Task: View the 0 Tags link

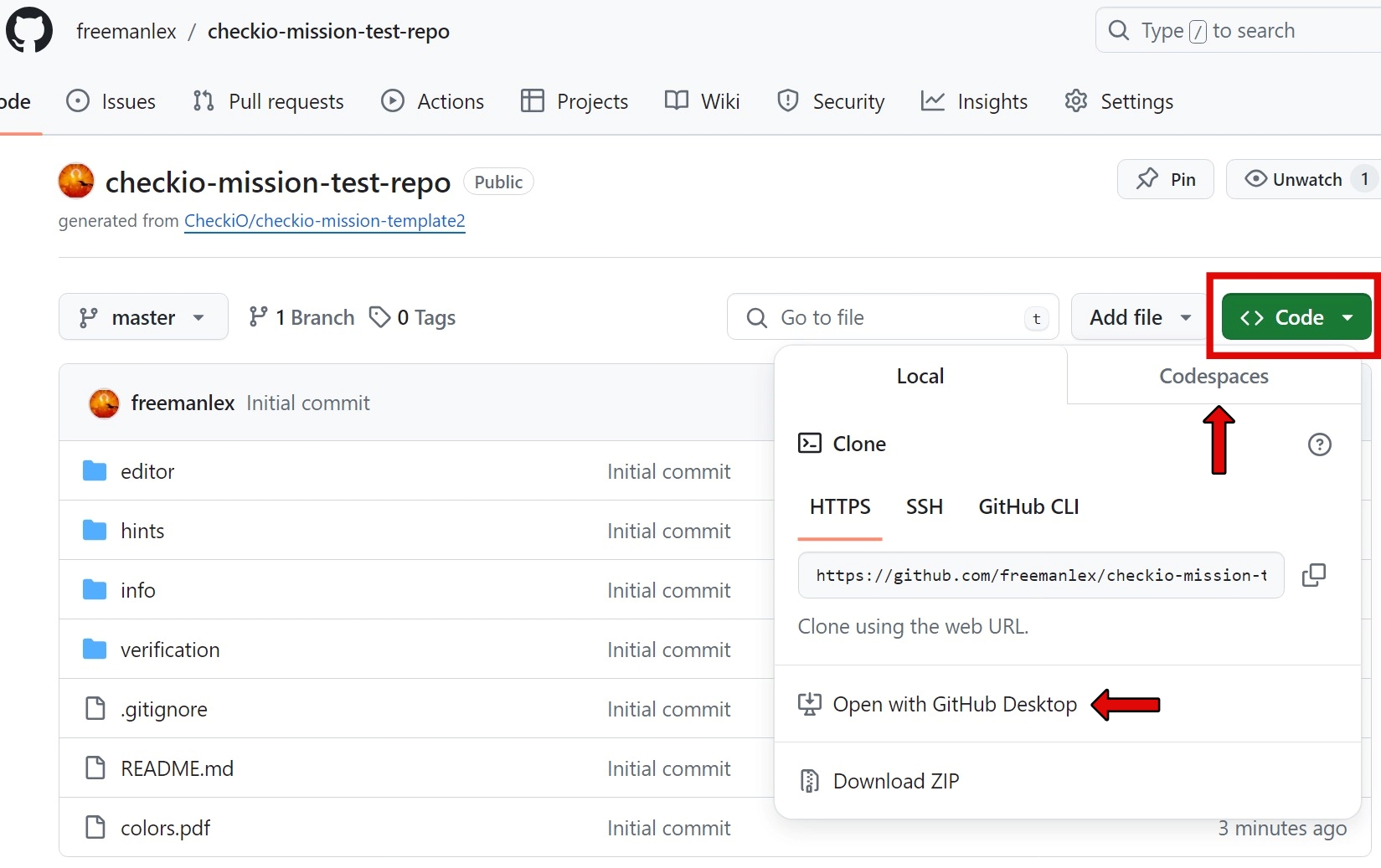Action: click(x=413, y=317)
